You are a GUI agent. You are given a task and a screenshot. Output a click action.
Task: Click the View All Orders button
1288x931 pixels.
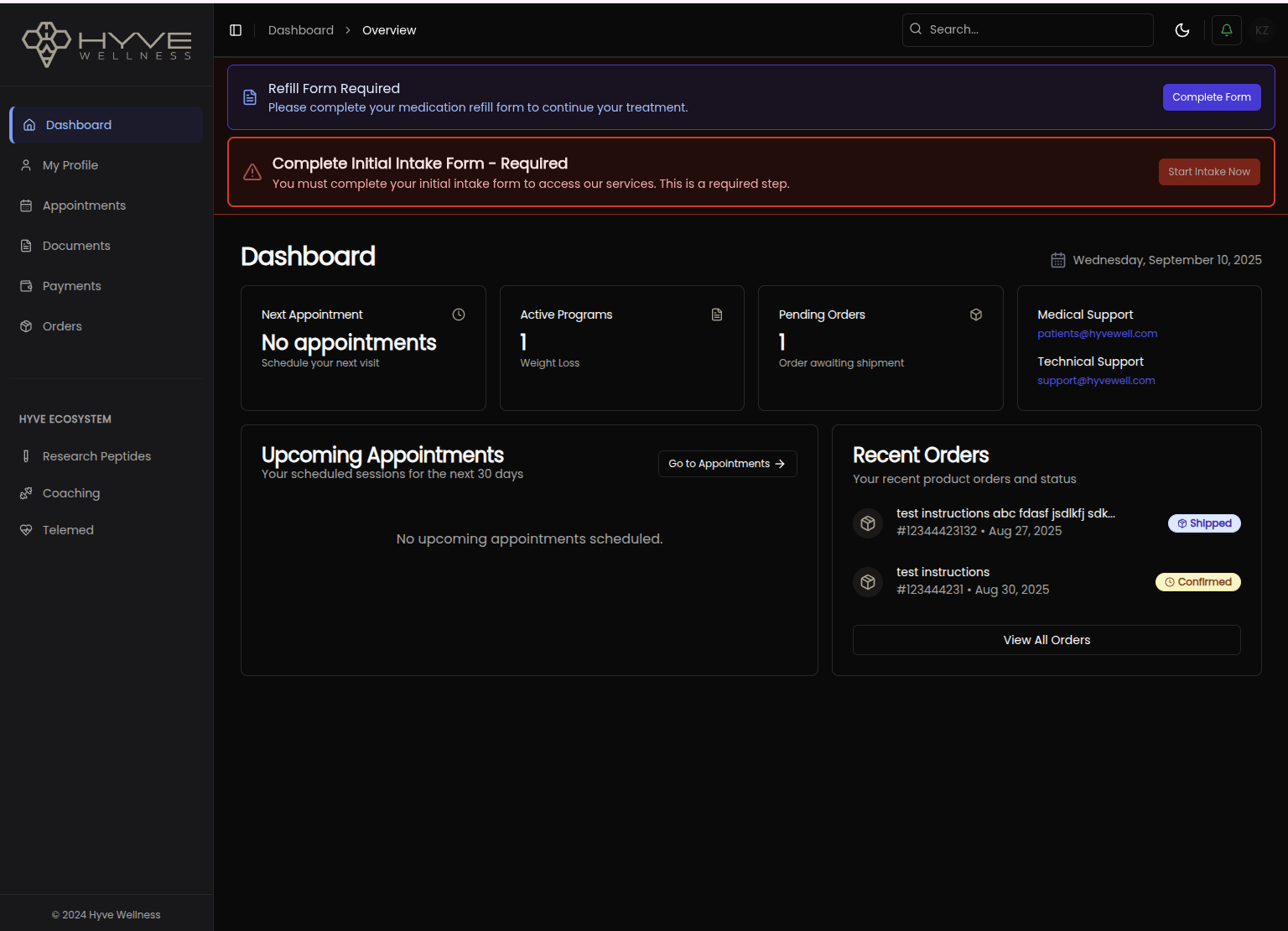coord(1046,640)
